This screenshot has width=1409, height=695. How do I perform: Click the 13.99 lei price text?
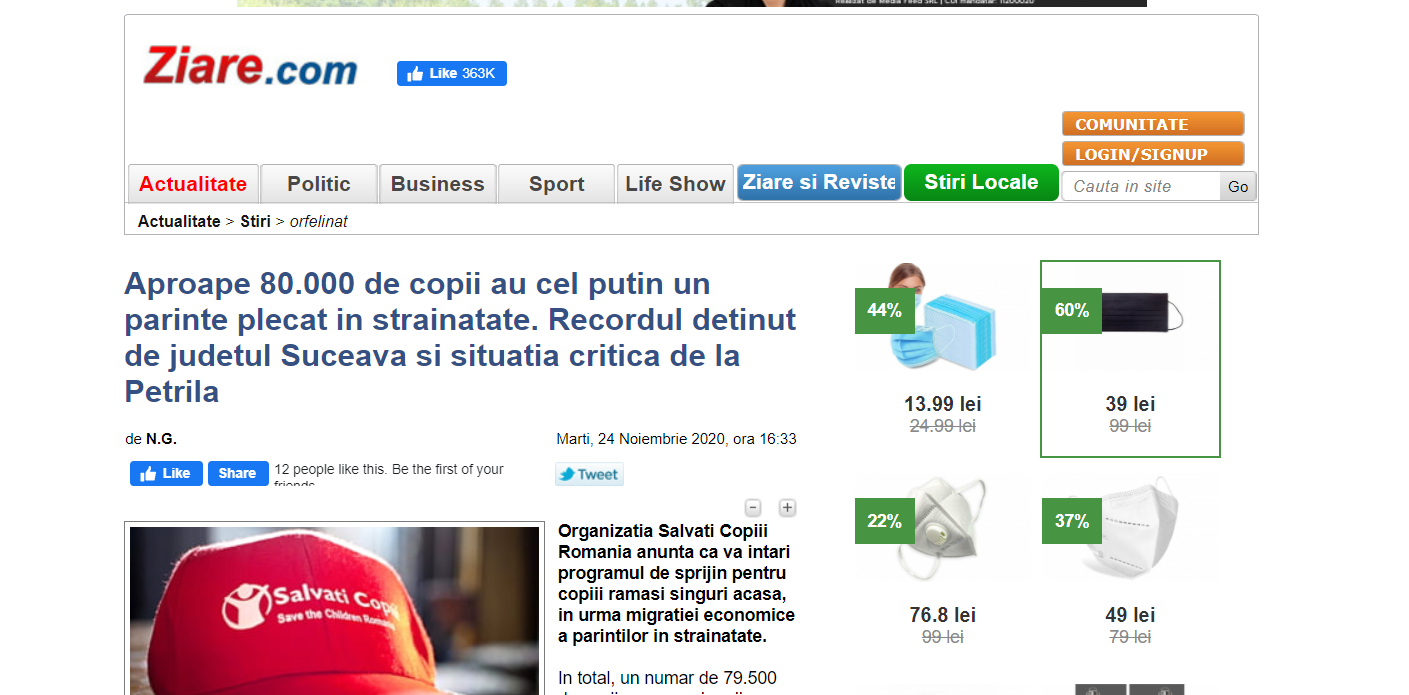[943, 404]
